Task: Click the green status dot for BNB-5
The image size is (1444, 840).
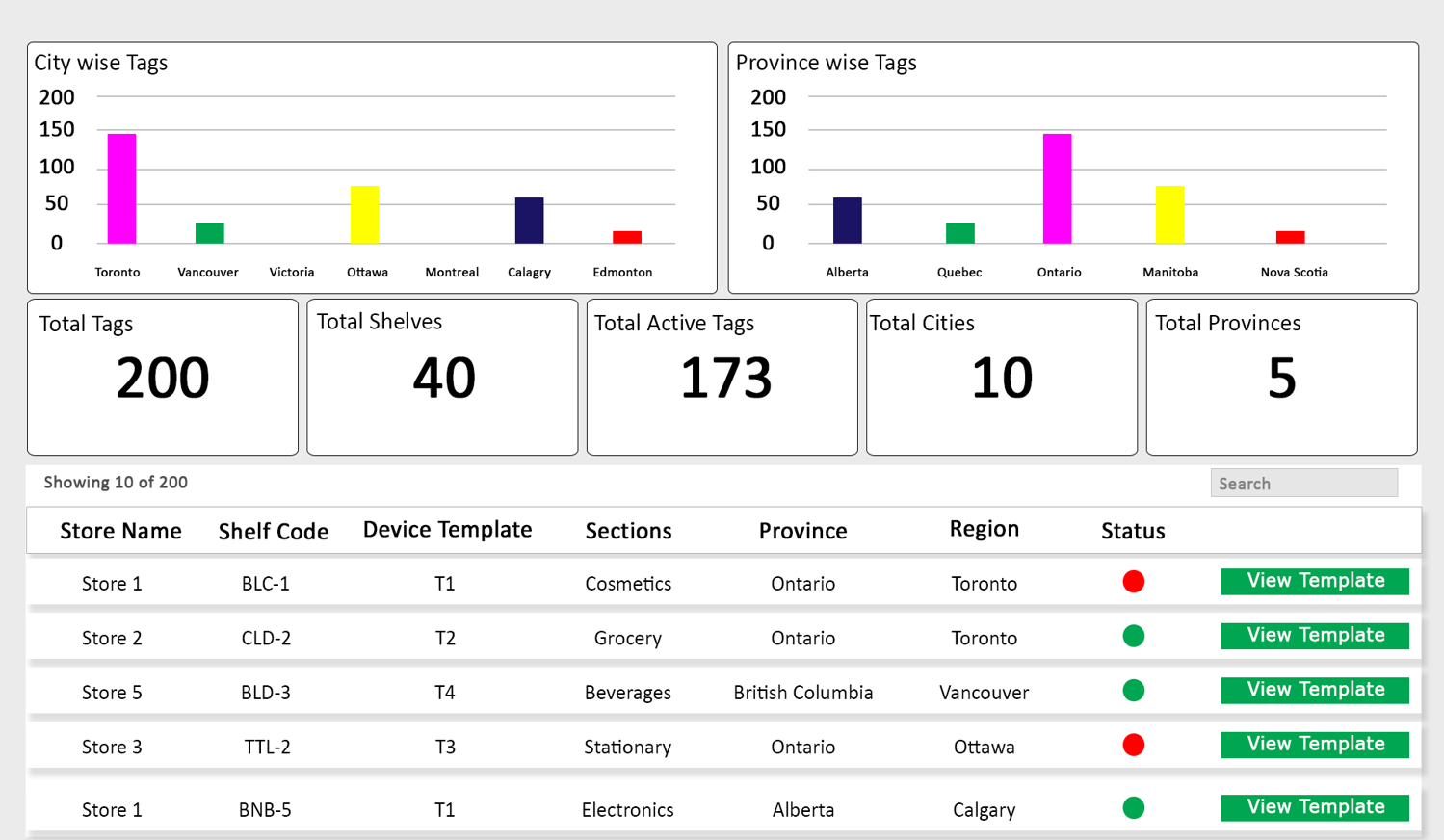Action: 1133,808
